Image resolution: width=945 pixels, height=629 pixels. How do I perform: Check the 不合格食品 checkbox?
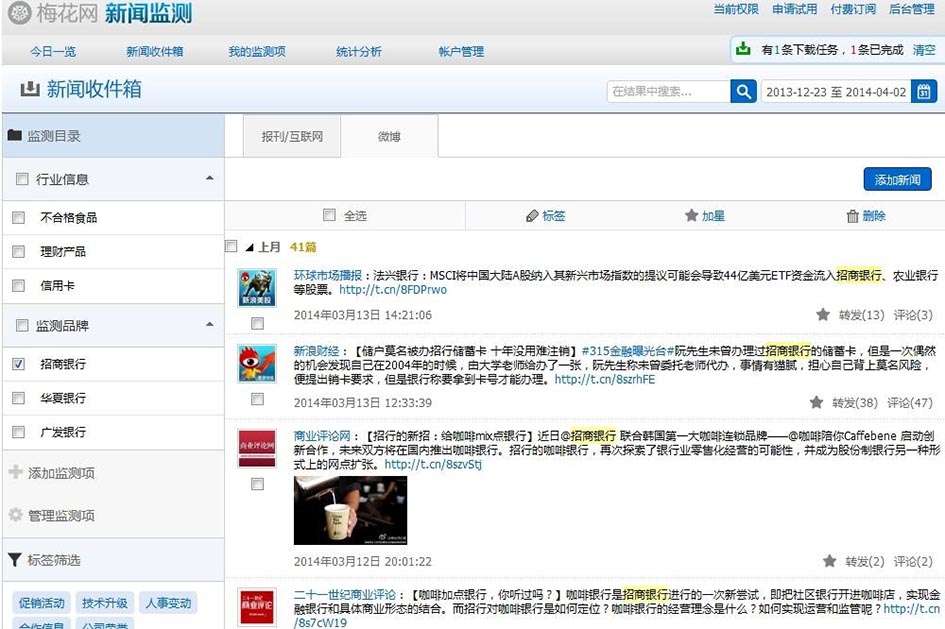pyautogui.click(x=19, y=217)
